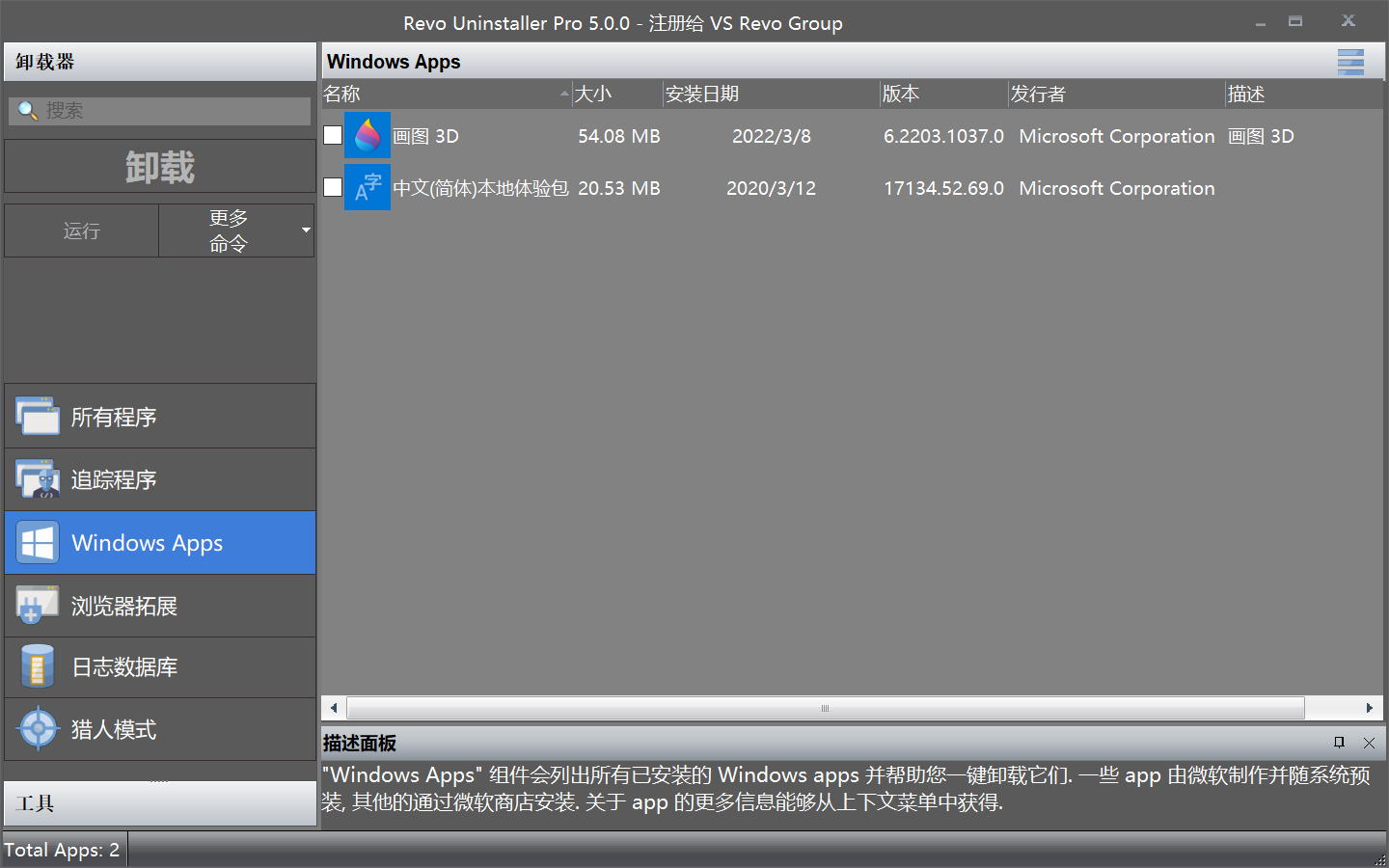Viewport: 1389px width, 868px height.
Task: Click the Windows Apps logo icon
Action: click(38, 543)
